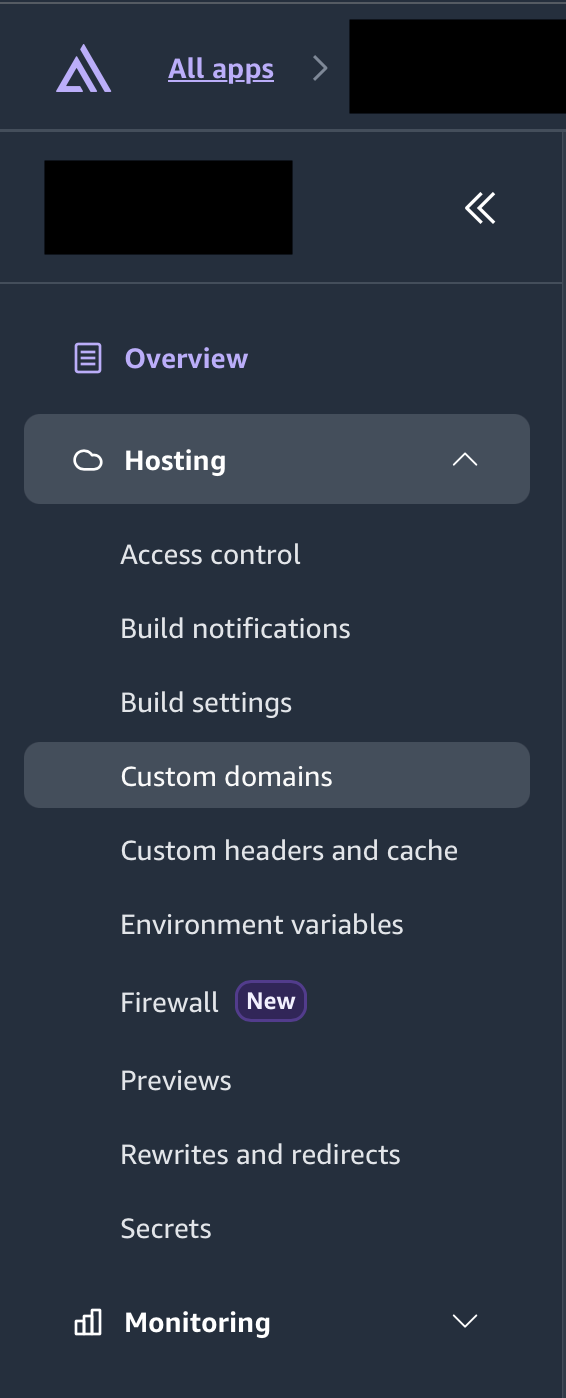Select the Custom domains item
Viewport: 566px width, 1398px height.
(277, 775)
